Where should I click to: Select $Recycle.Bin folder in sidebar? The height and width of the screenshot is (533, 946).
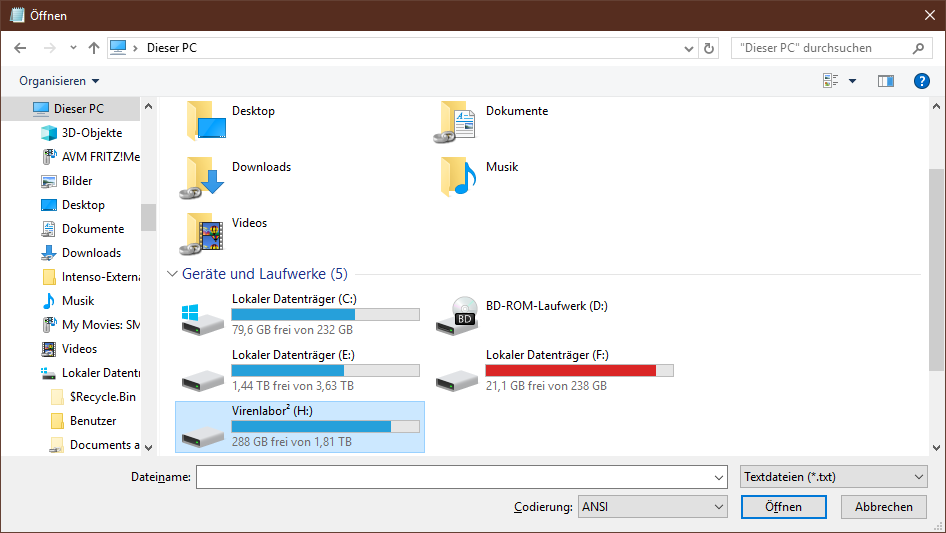coord(94,397)
